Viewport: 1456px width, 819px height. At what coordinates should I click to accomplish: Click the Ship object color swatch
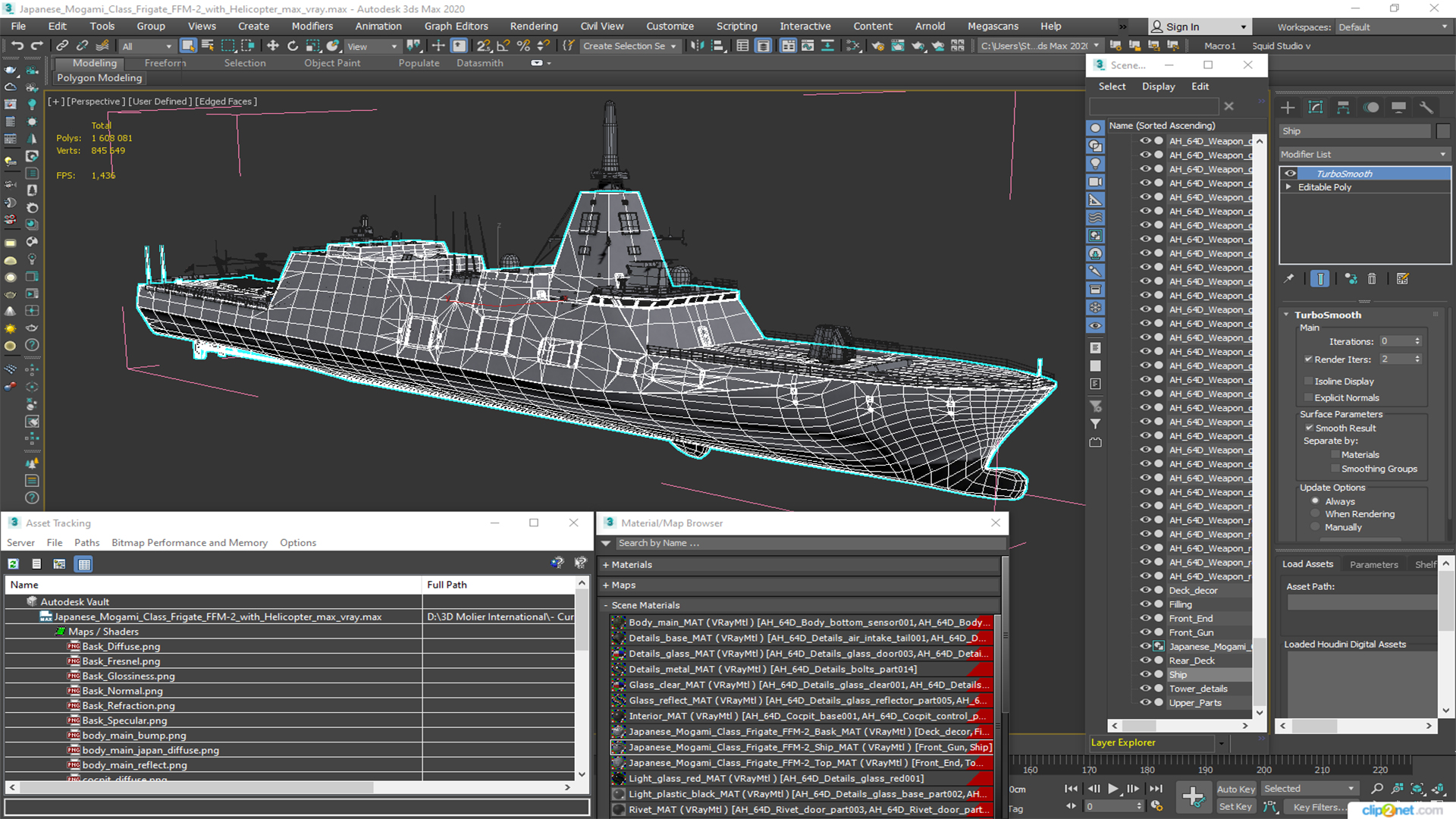coord(1443,131)
